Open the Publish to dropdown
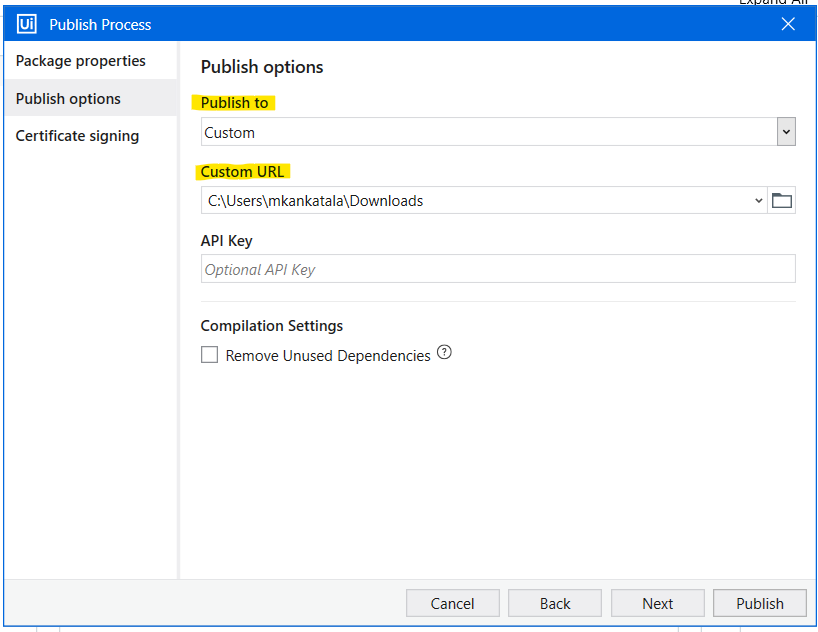 pos(786,132)
